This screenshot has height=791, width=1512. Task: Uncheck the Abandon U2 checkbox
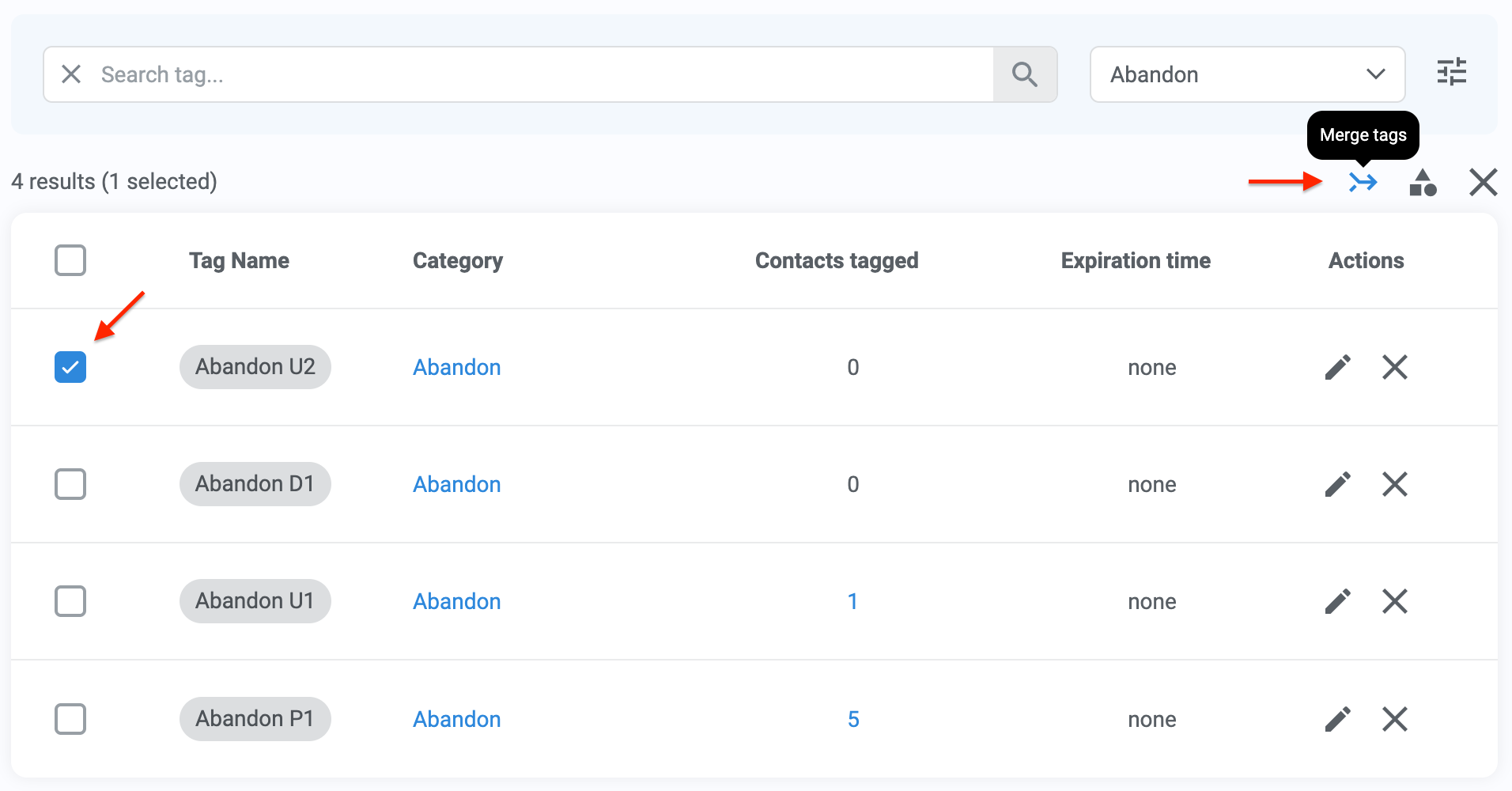[x=70, y=367]
